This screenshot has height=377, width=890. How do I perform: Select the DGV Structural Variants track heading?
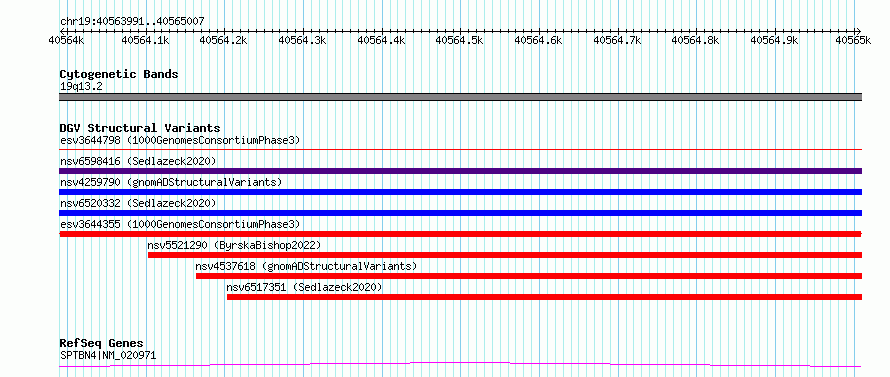pyautogui.click(x=140, y=128)
